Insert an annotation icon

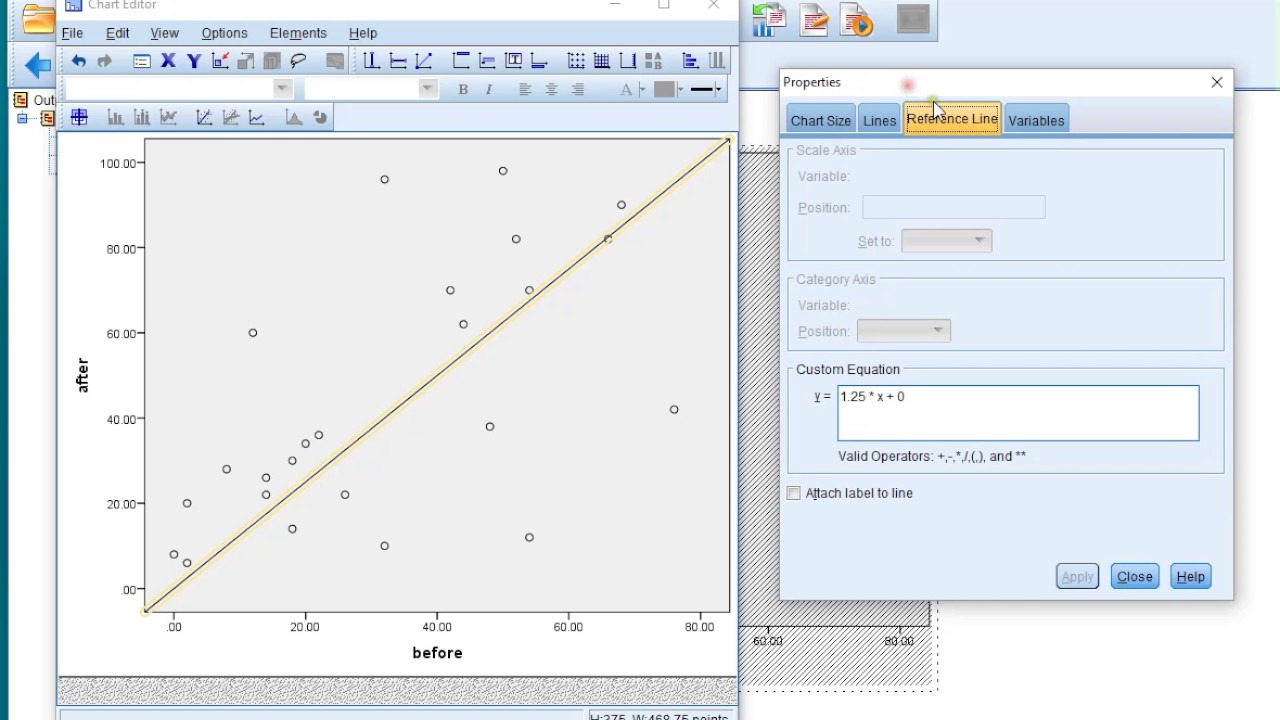[487, 61]
